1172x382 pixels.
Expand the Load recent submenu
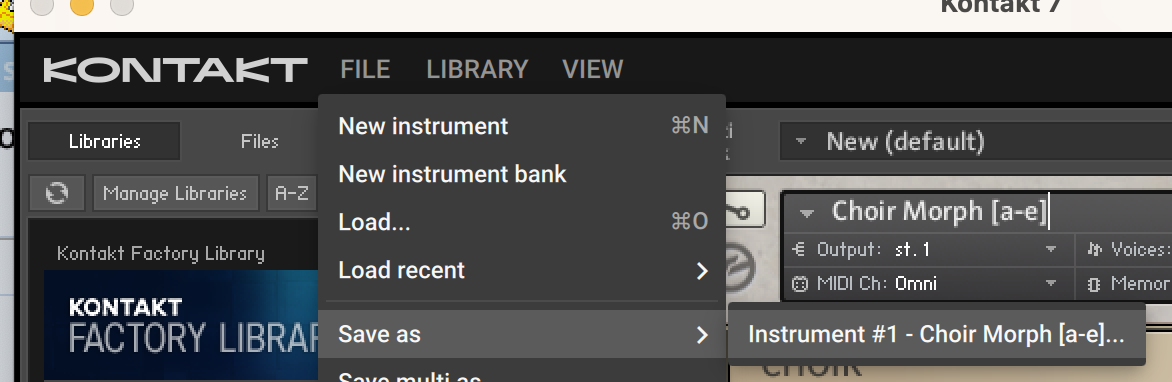tap(522, 271)
